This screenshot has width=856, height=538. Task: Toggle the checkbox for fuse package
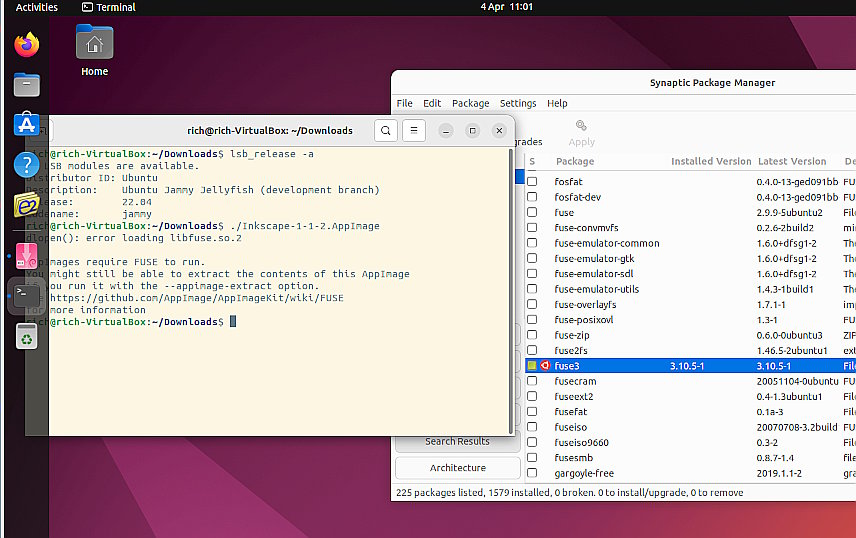(532, 212)
